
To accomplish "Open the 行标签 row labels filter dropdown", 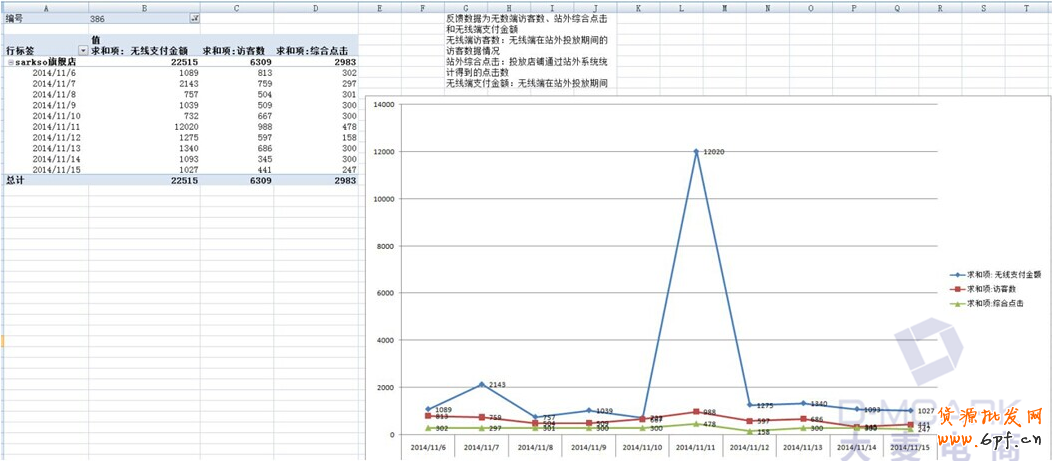I will (x=82, y=50).
